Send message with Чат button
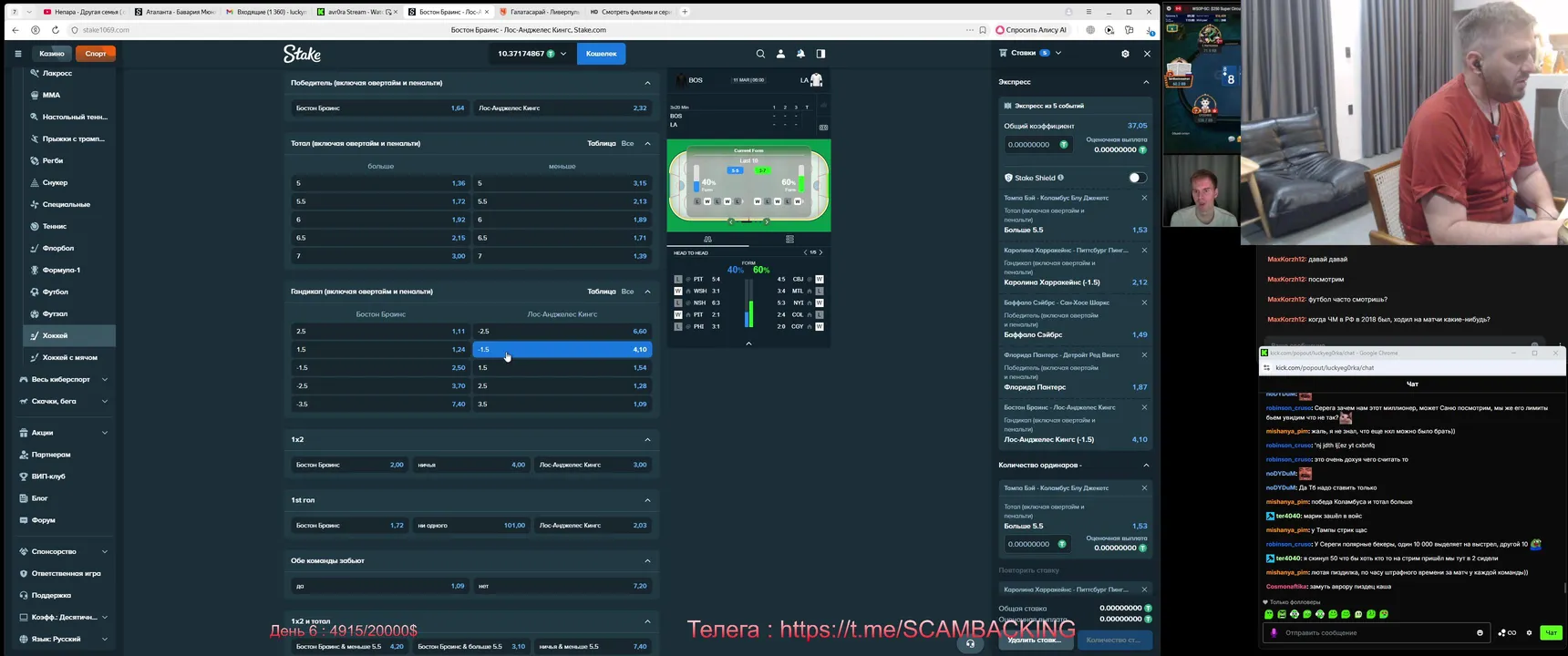The width and height of the screenshot is (1568, 656). pyautogui.click(x=1551, y=632)
